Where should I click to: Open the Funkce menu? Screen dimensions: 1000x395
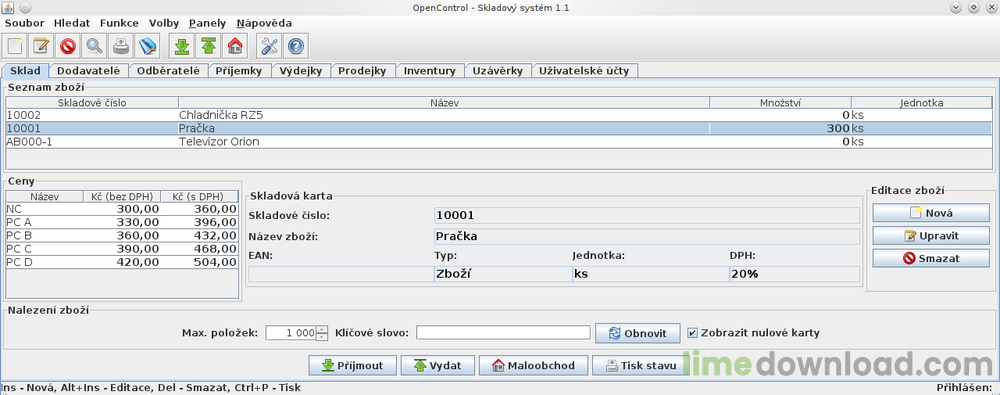point(119,23)
